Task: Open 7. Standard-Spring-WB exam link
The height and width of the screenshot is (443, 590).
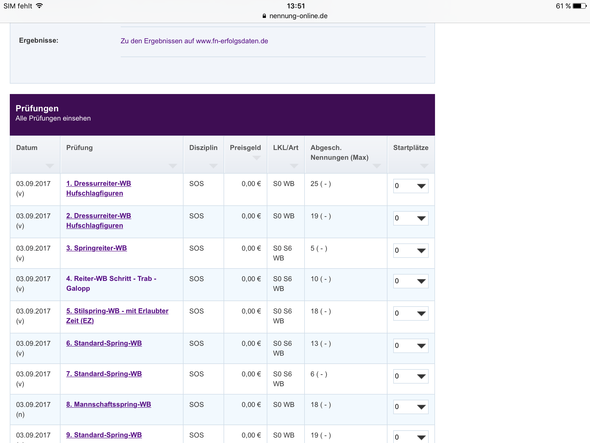Action: pos(104,374)
